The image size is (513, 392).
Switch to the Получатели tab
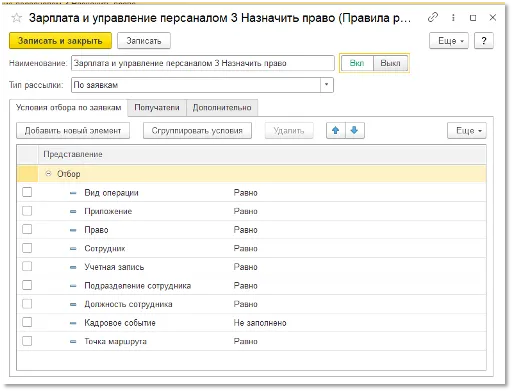[157, 108]
